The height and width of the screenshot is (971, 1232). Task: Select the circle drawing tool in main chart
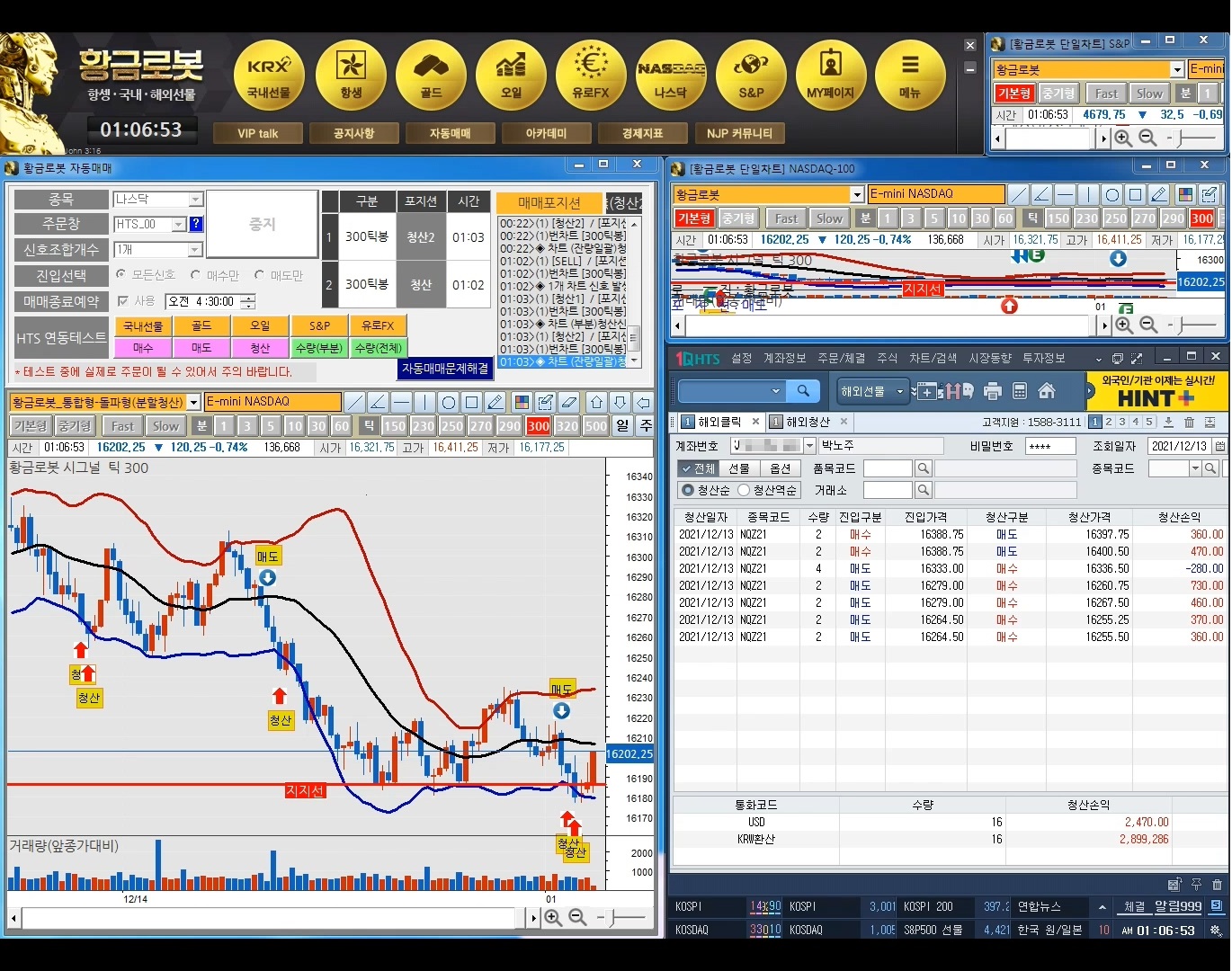tap(449, 402)
